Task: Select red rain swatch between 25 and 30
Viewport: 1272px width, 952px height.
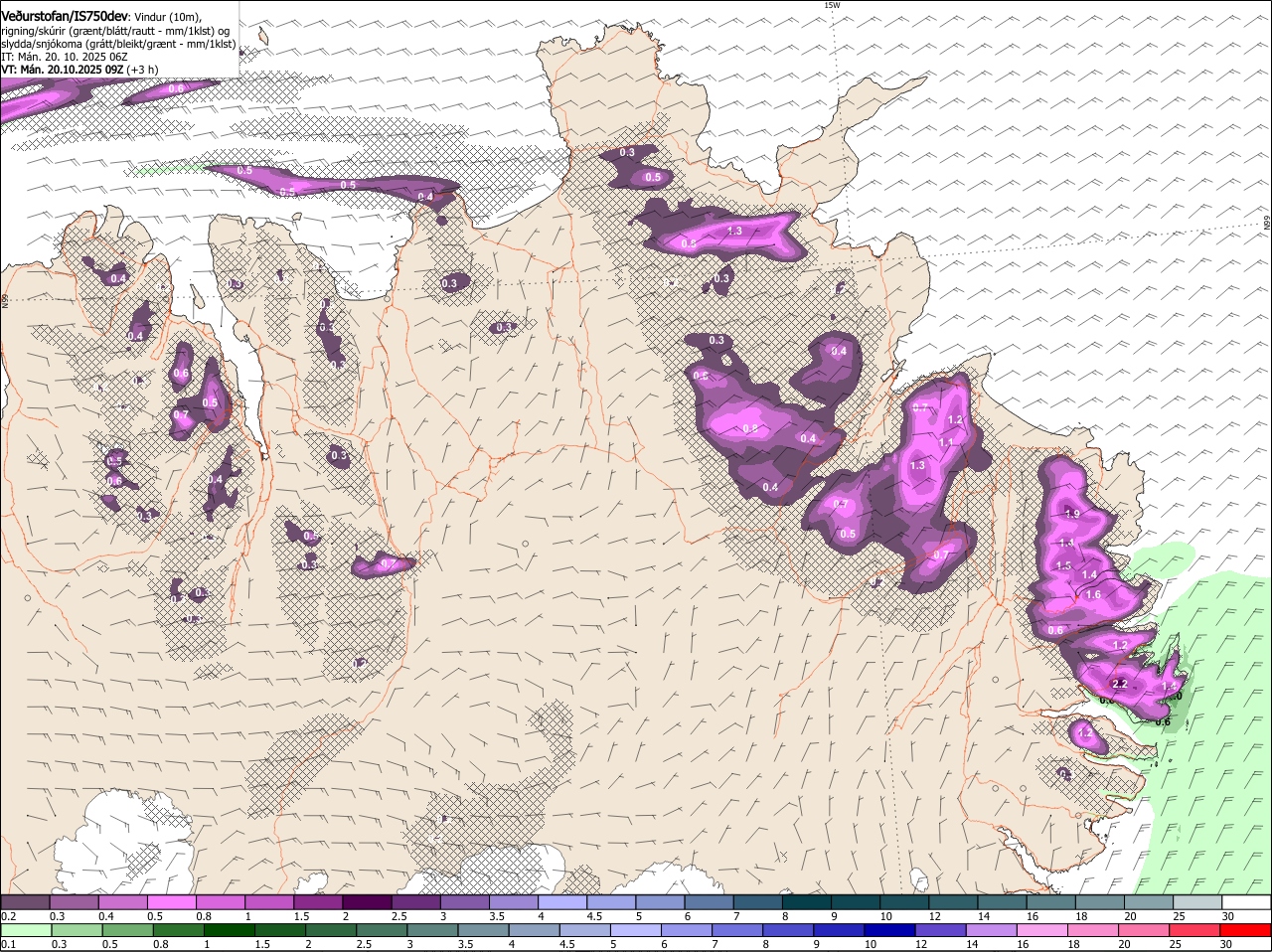Action: tap(1195, 930)
